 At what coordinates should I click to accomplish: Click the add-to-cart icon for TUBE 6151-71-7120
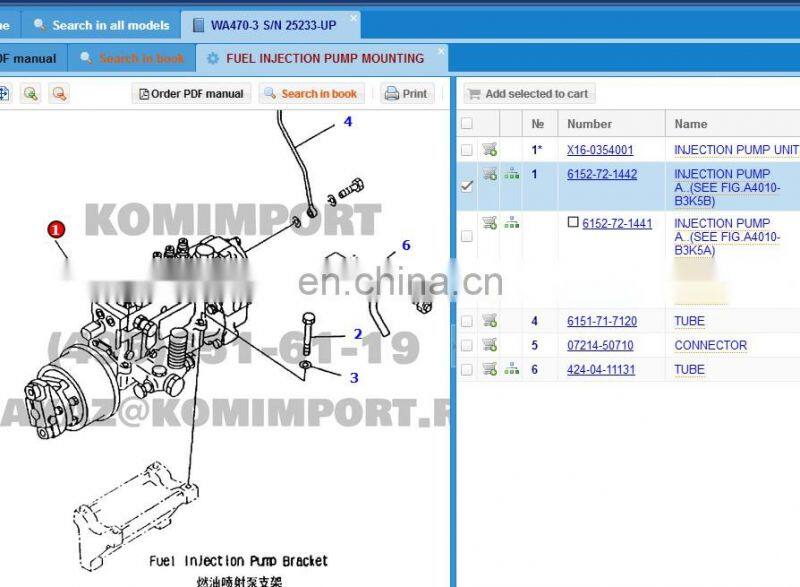click(x=489, y=320)
